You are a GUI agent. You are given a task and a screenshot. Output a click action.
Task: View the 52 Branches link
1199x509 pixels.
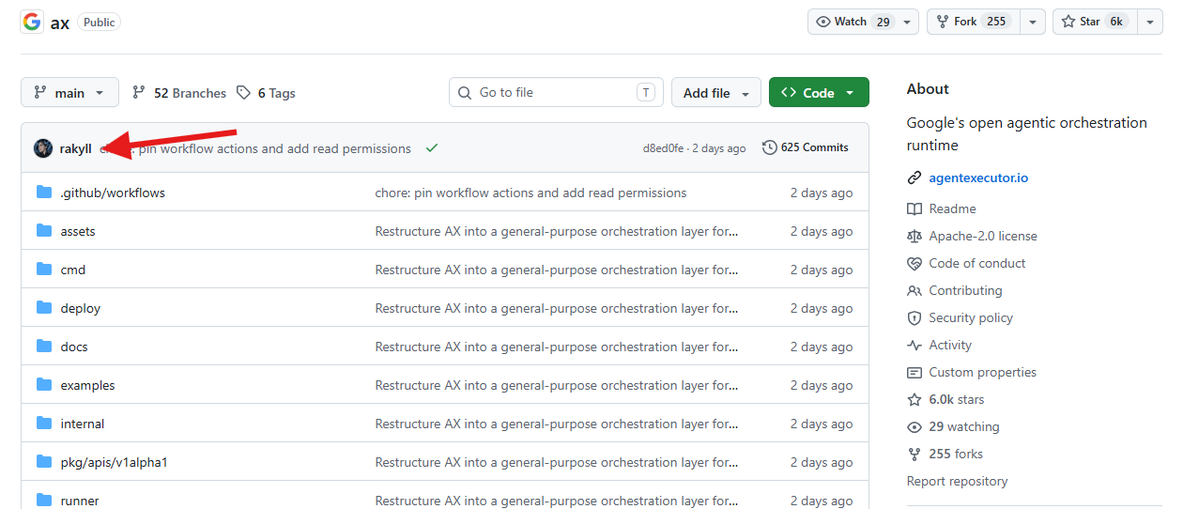point(179,93)
